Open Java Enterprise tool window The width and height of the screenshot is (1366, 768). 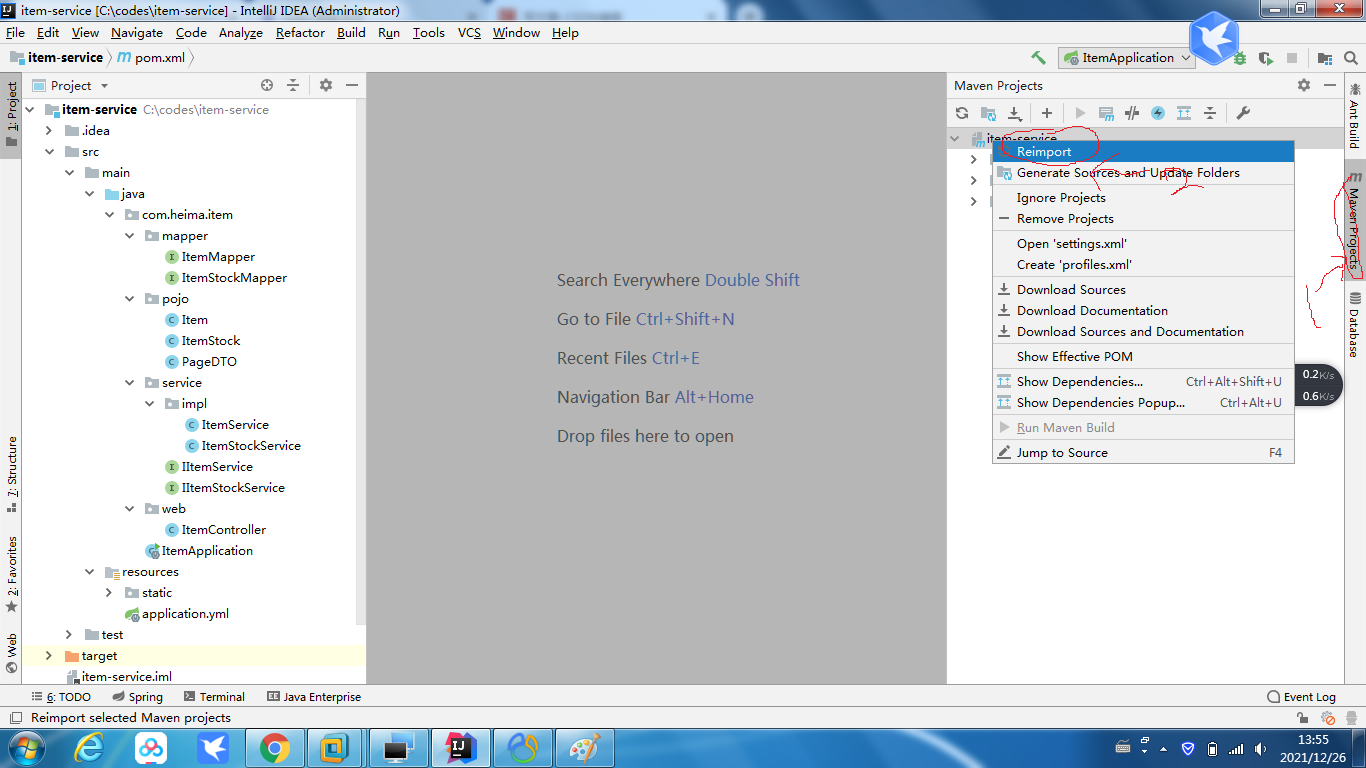pyautogui.click(x=314, y=697)
